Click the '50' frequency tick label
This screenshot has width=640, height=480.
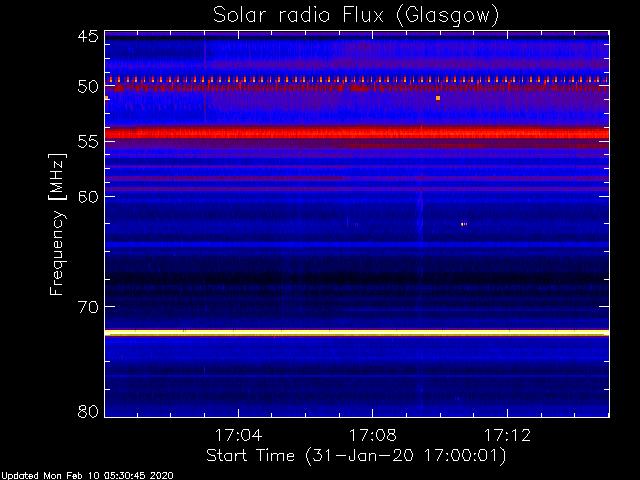point(88,87)
